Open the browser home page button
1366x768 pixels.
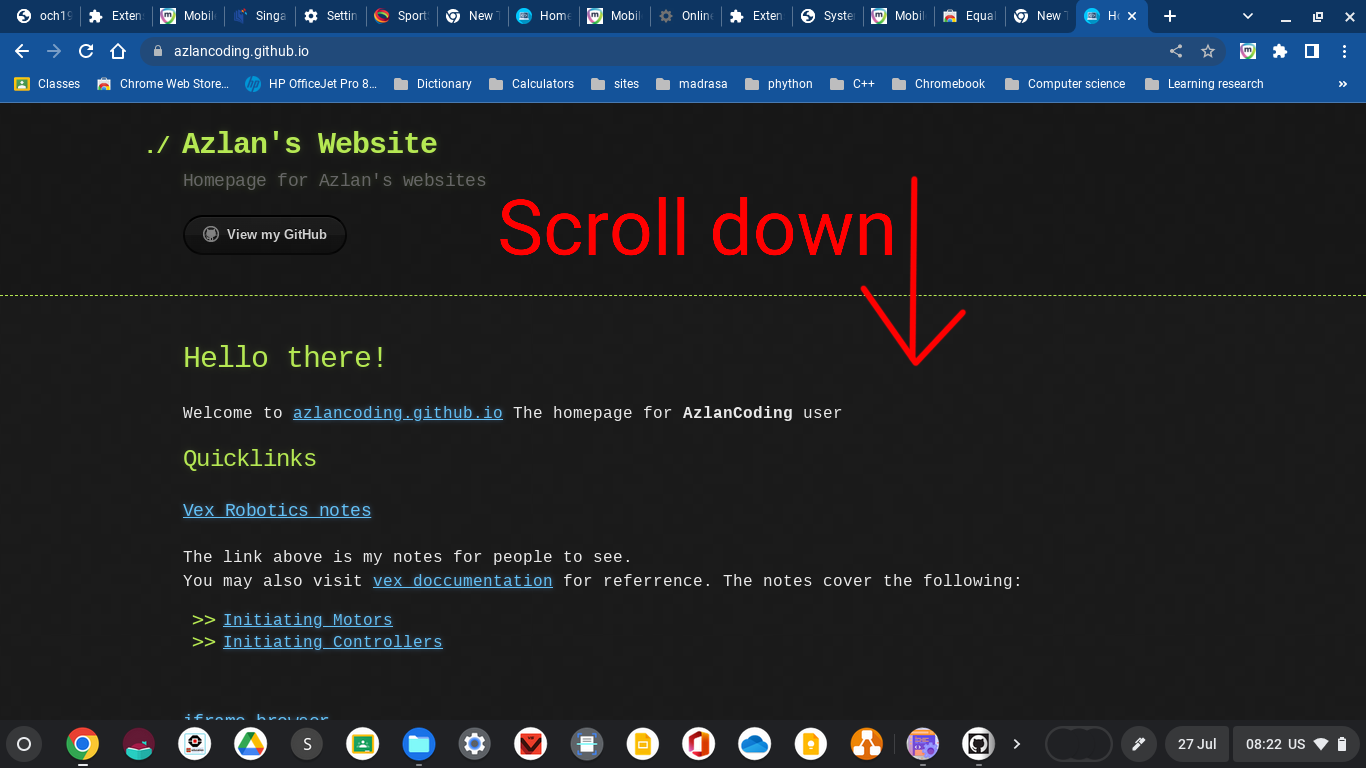click(x=118, y=51)
